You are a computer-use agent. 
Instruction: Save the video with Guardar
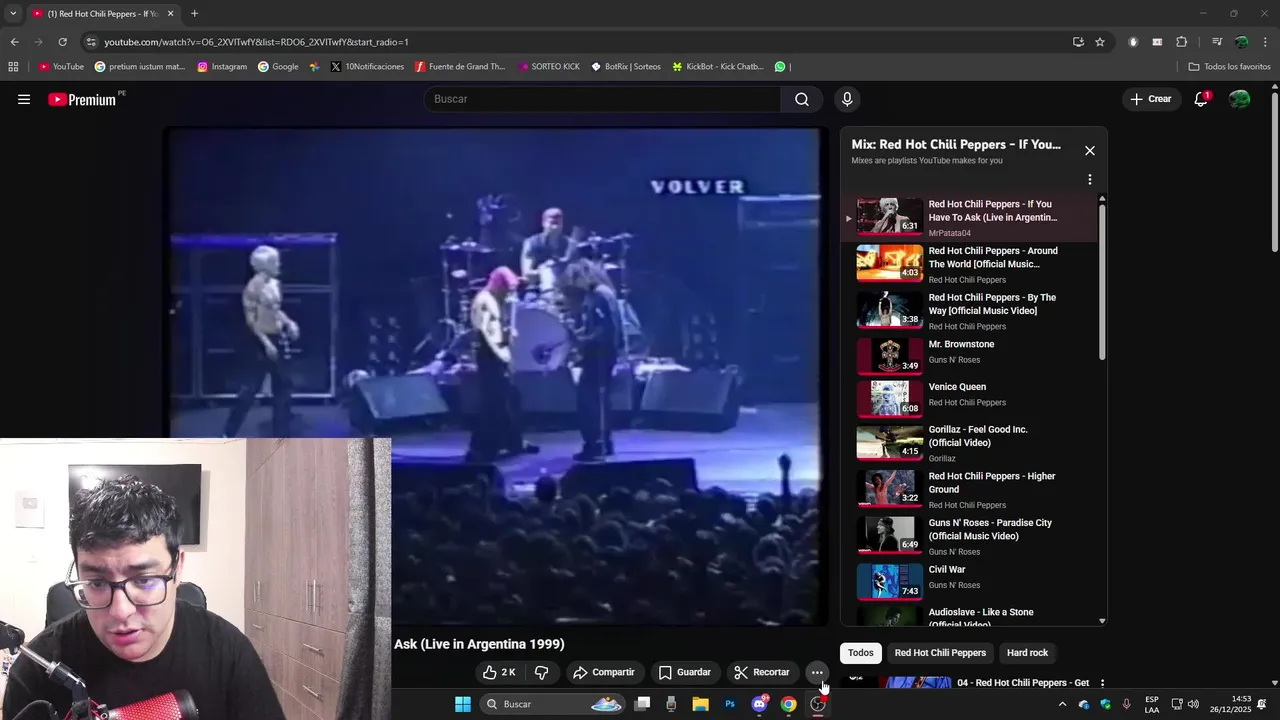pyautogui.click(x=685, y=672)
